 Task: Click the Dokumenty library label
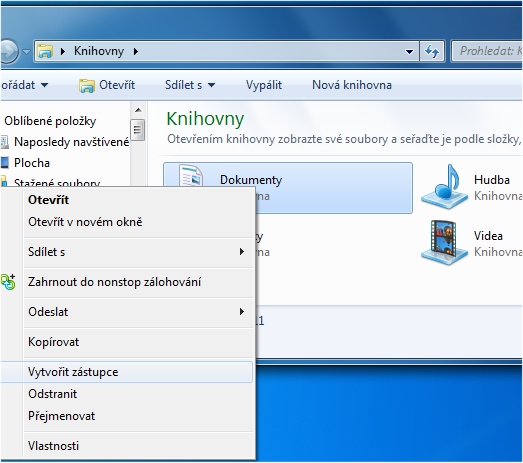251,180
